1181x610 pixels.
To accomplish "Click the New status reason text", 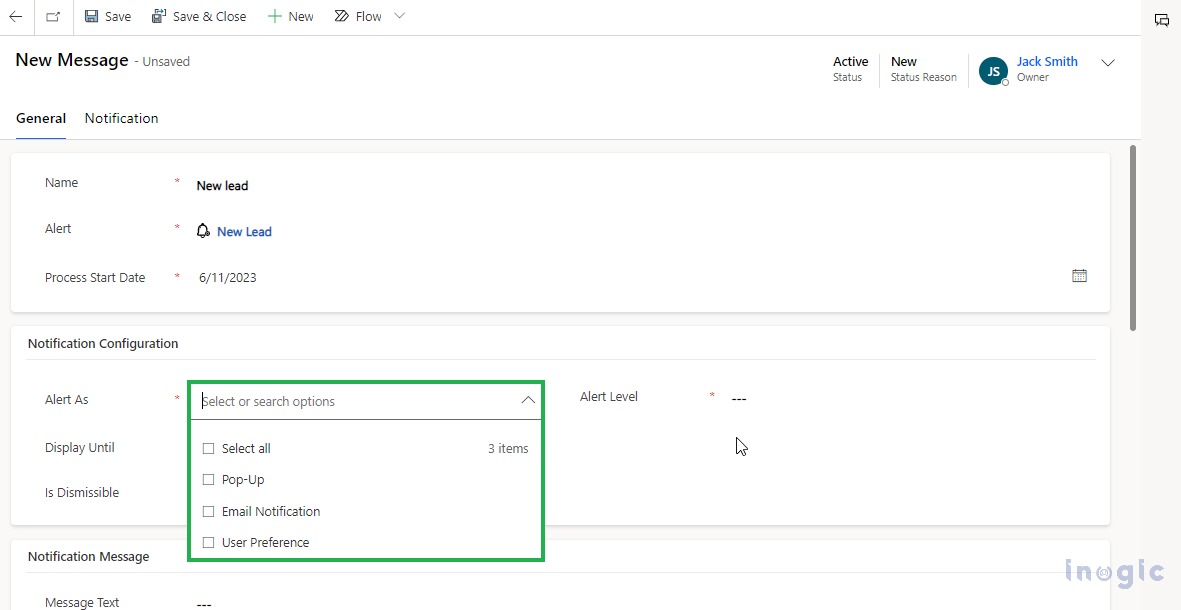I will (x=904, y=62).
